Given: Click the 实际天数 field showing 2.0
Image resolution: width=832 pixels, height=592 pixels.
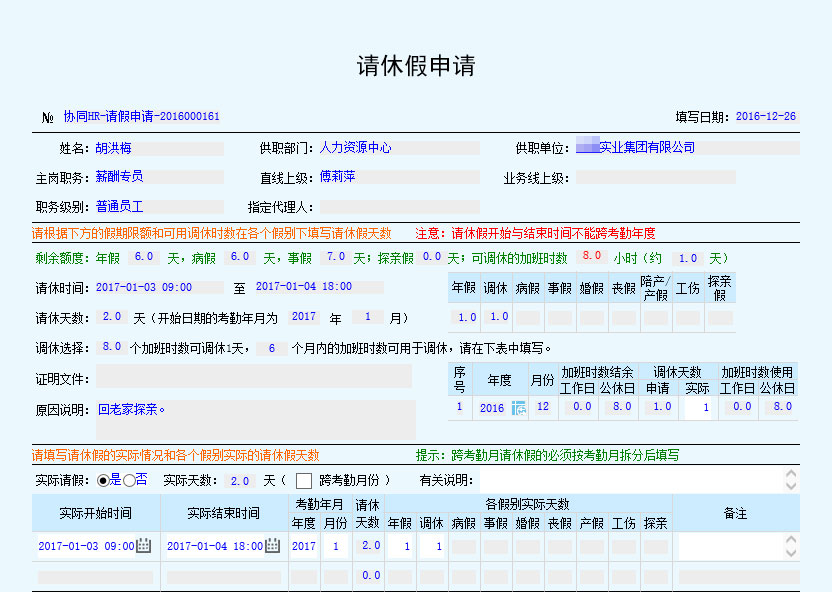Looking at the screenshot, I should pos(240,481).
